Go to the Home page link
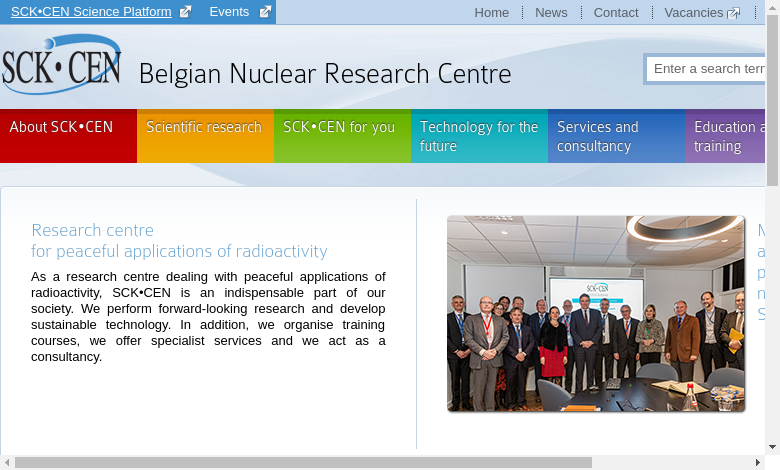The image size is (780, 470). pyautogui.click(x=491, y=12)
